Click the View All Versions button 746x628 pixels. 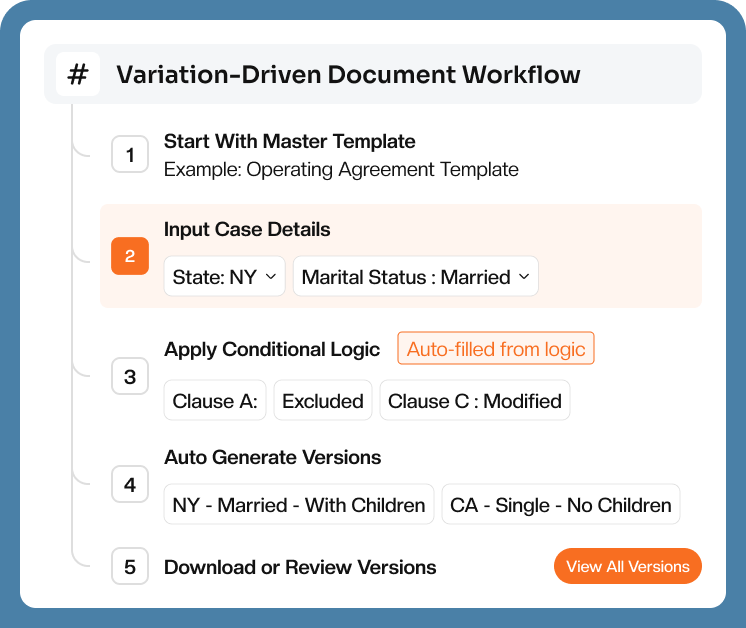pos(627,566)
